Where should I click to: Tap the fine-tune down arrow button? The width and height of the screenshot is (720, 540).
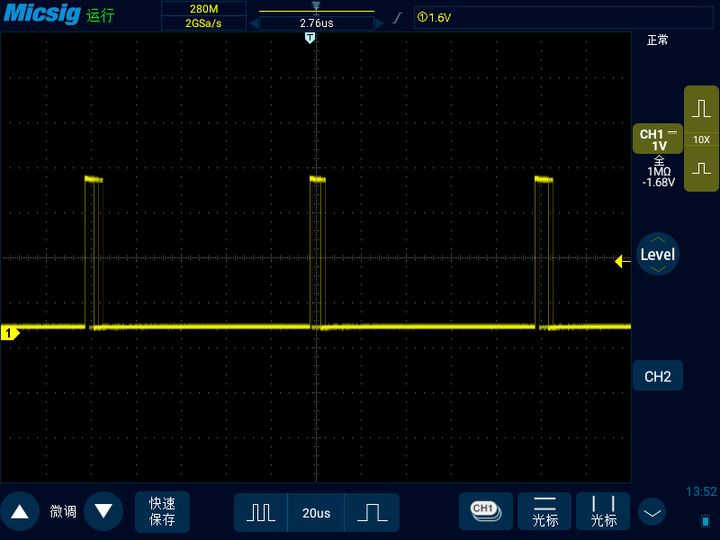[x=103, y=512]
